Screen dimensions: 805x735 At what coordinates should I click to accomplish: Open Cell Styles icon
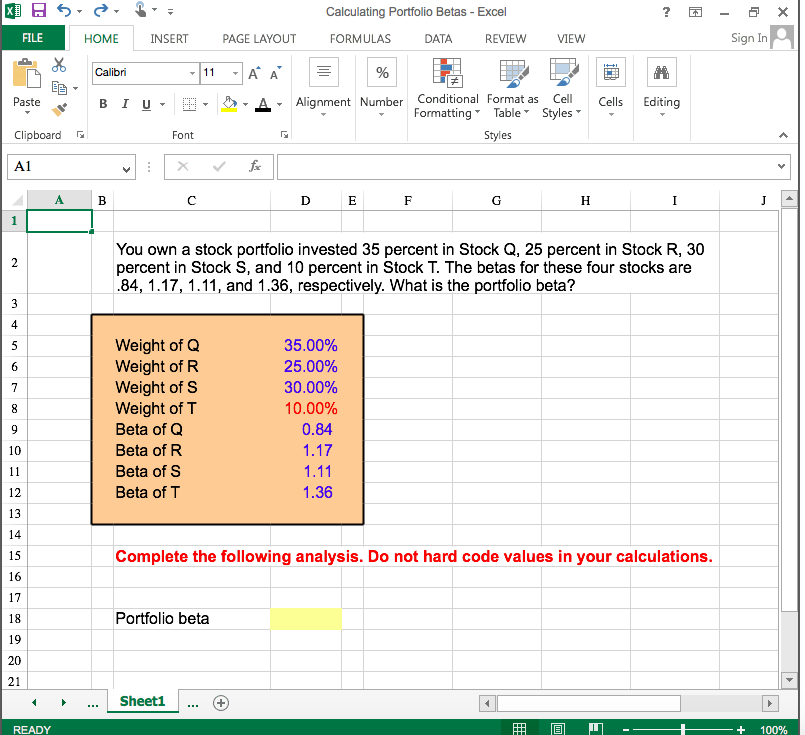point(563,72)
